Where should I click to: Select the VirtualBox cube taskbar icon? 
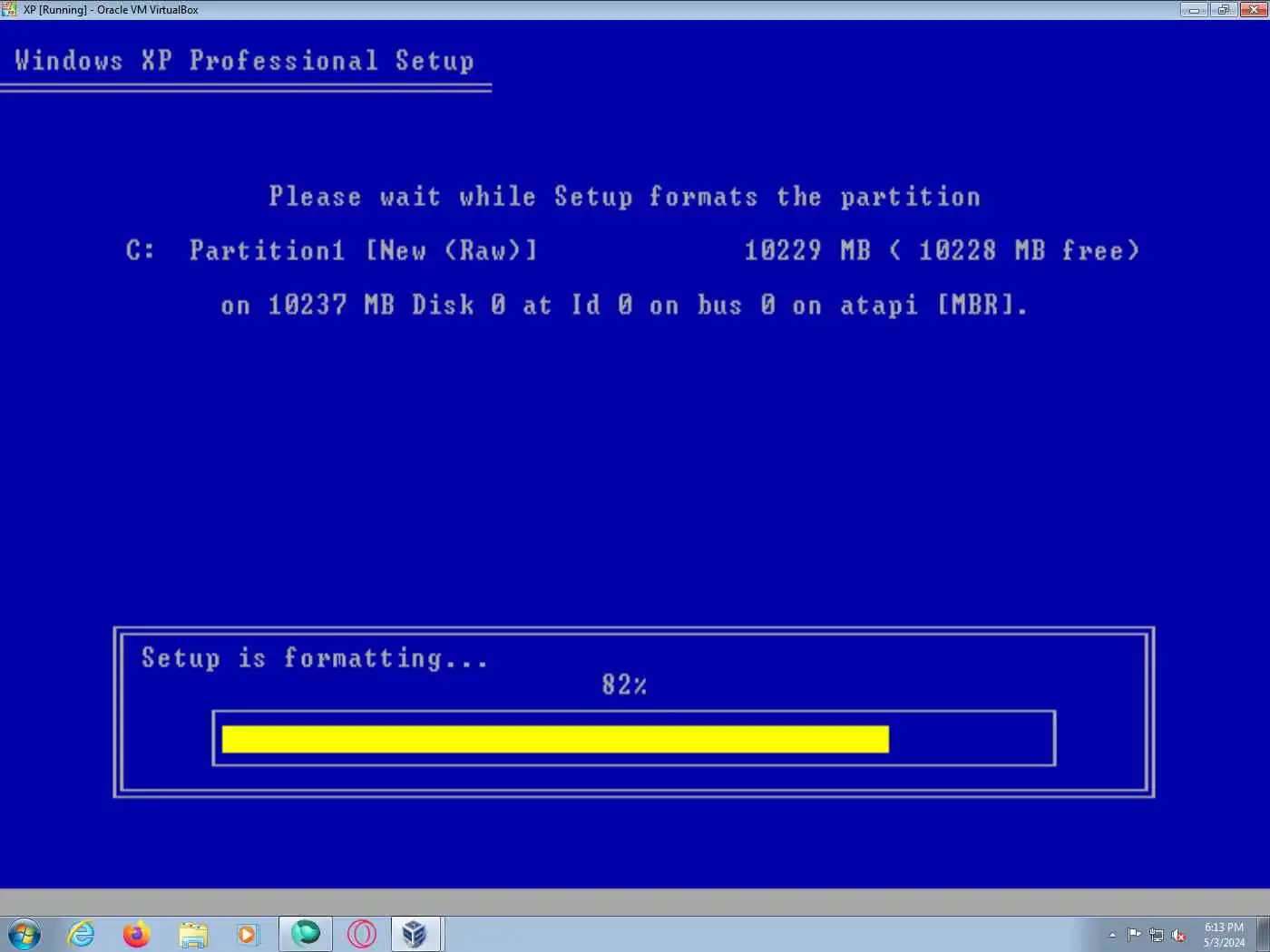coord(415,934)
